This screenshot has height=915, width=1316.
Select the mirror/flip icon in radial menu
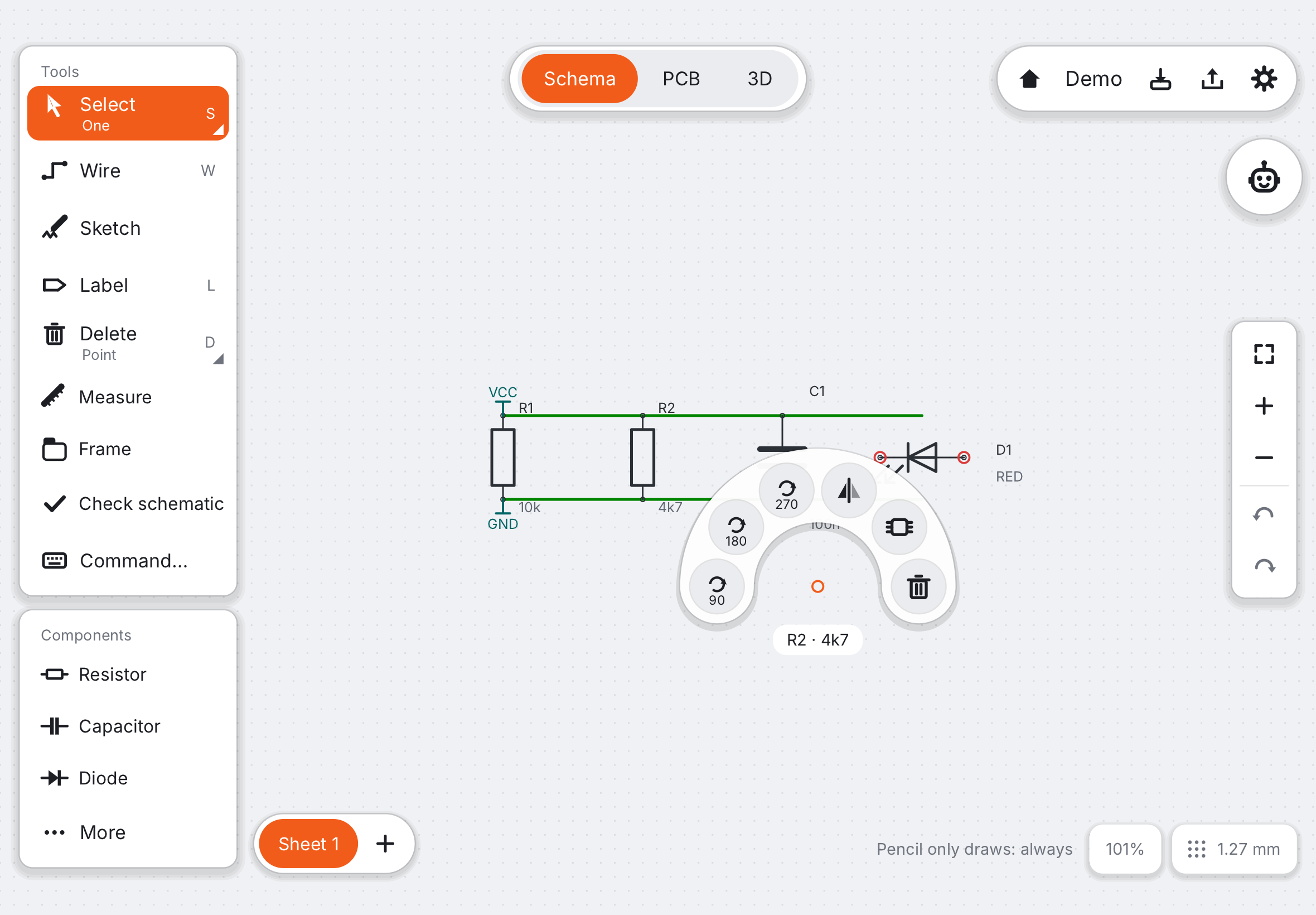[849, 491]
